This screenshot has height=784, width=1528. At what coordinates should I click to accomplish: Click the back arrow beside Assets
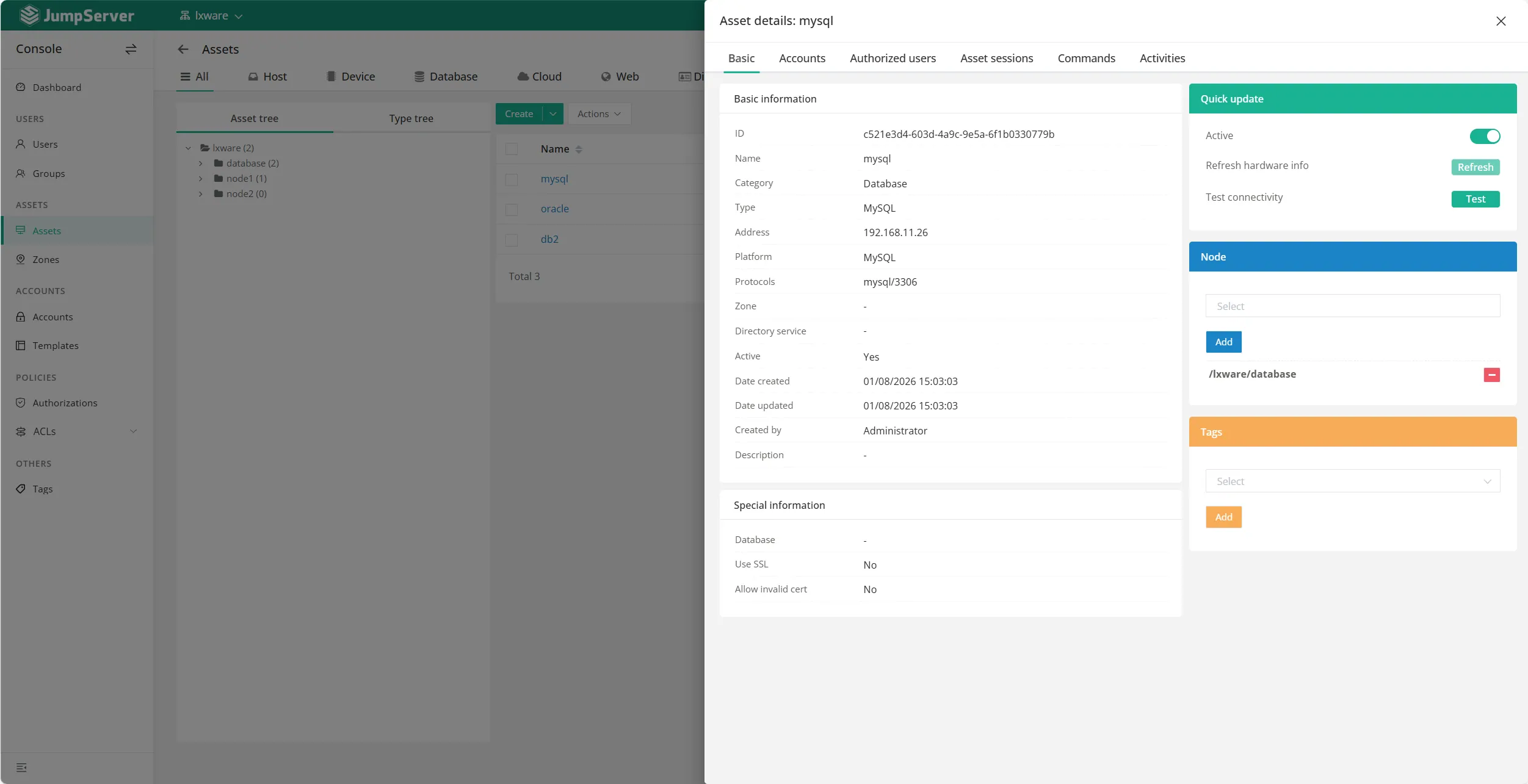click(183, 49)
